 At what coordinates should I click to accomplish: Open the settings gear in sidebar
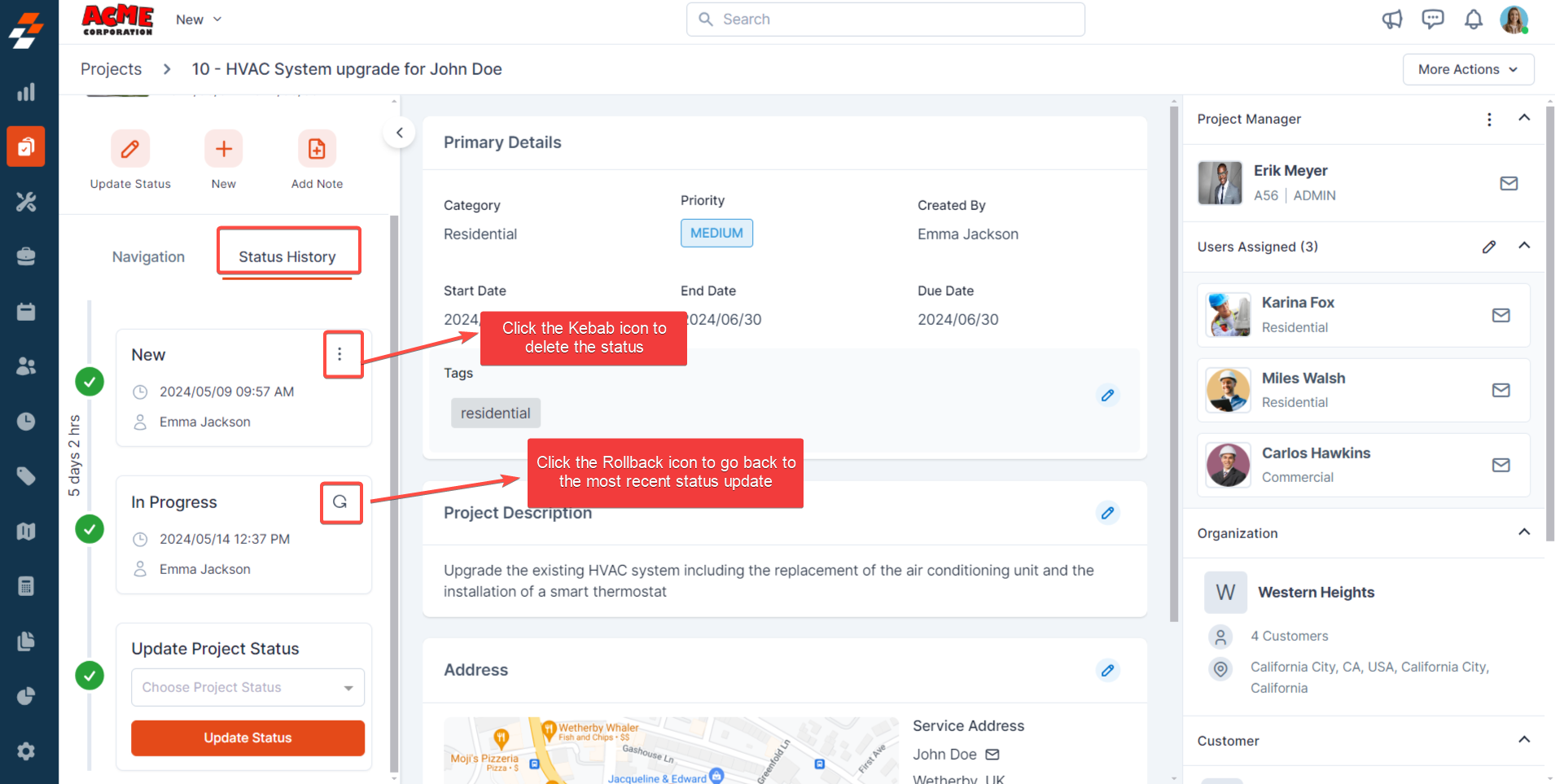coord(26,751)
